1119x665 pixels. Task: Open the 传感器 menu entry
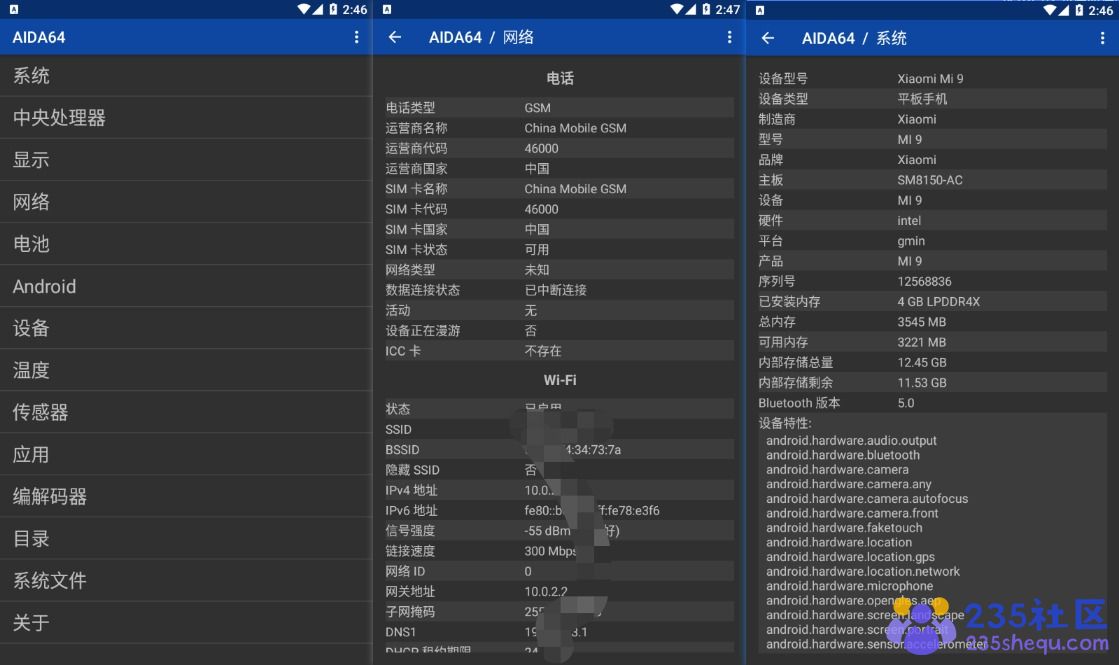click(x=186, y=412)
